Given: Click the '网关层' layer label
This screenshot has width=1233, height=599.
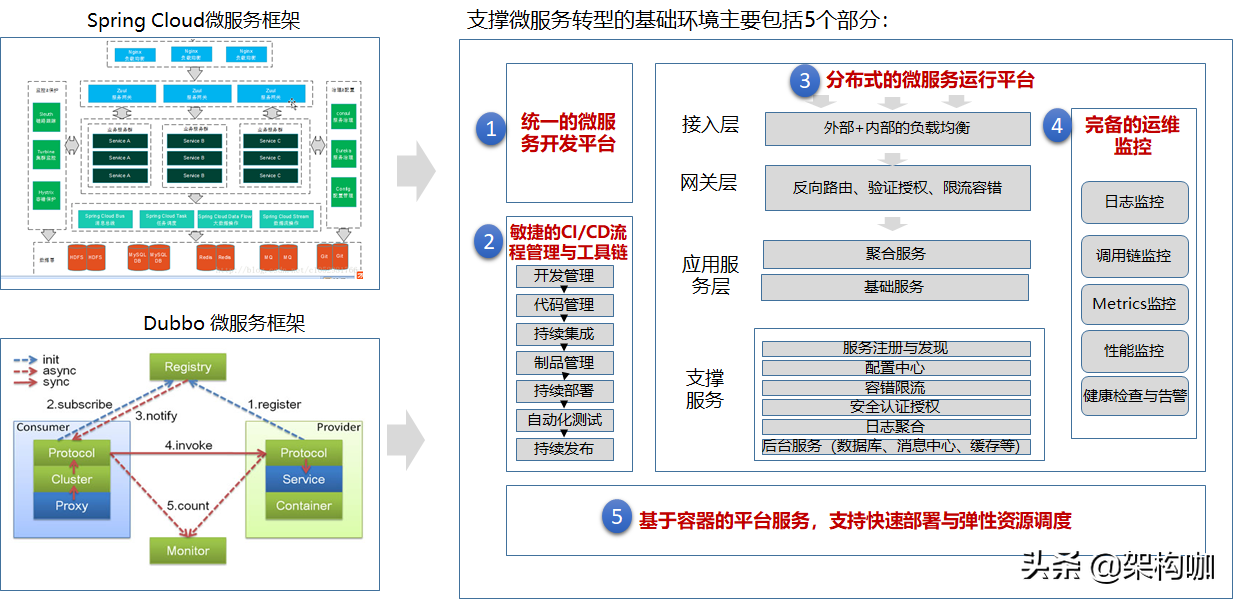Looking at the screenshot, I should point(709,183).
